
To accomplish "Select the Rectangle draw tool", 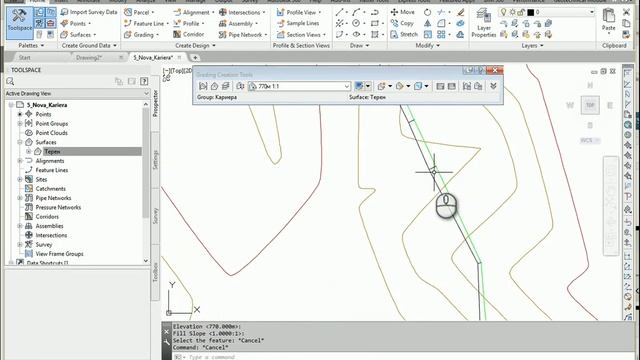I will (374, 24).
